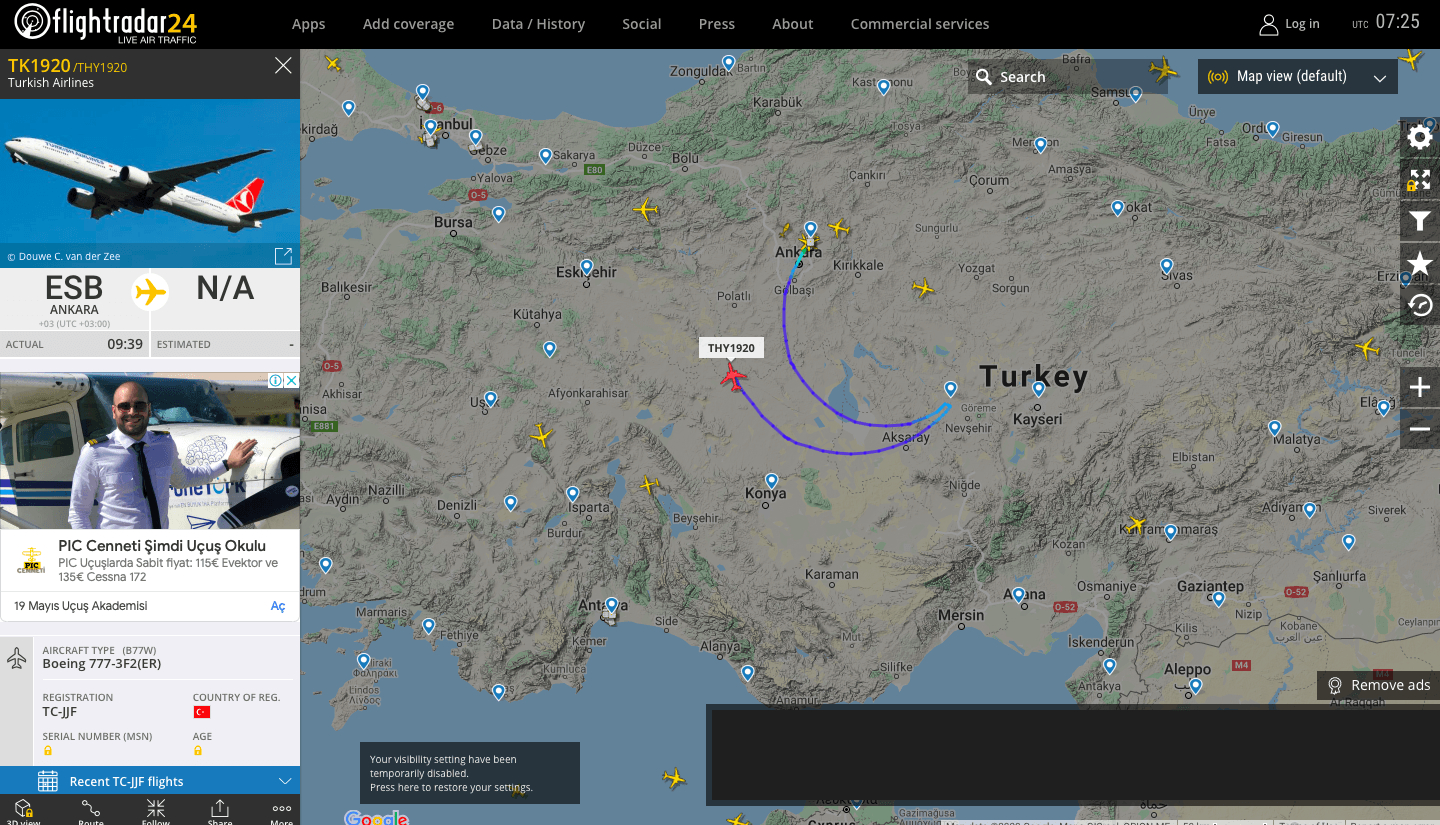Click the Search input field
This screenshot has height=825, width=1440.
[1067, 77]
